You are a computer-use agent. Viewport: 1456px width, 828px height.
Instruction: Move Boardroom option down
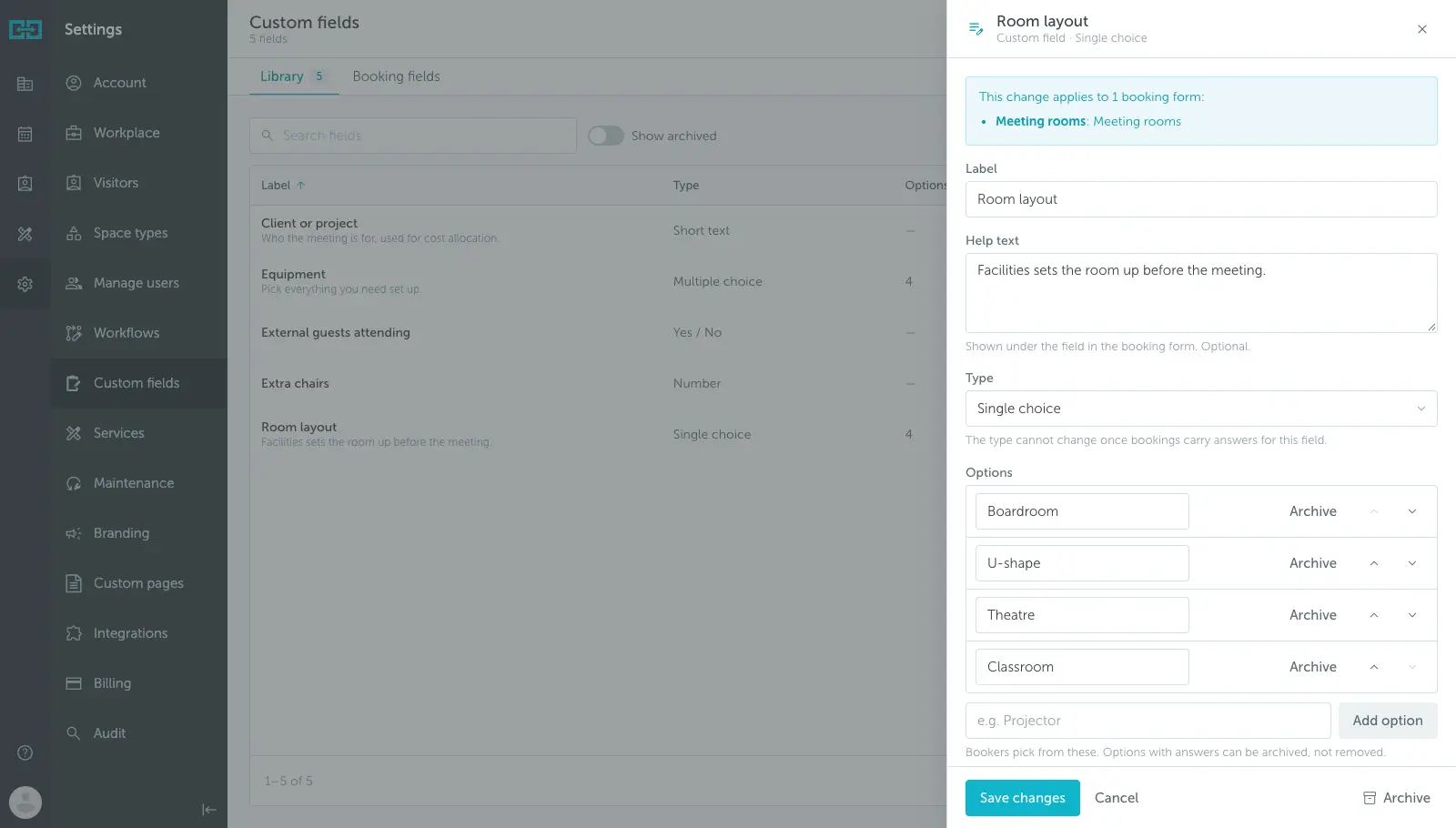point(1412,511)
